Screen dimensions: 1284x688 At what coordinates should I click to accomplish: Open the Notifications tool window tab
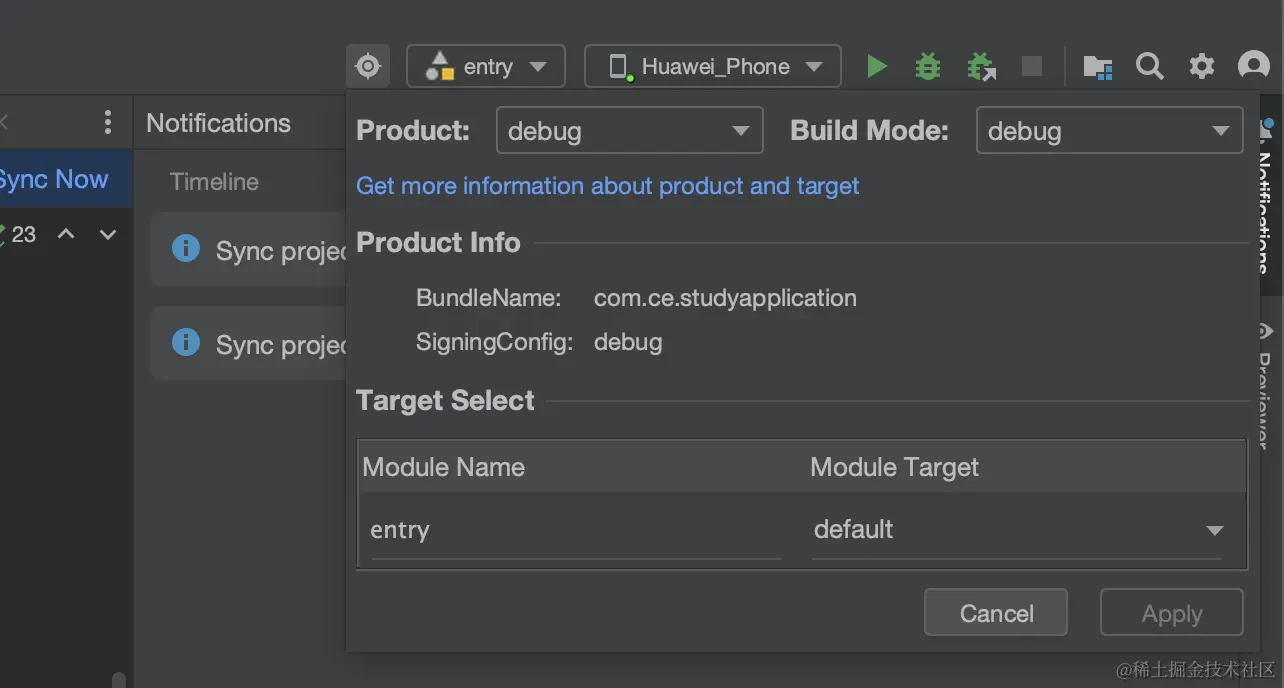click(x=1266, y=200)
